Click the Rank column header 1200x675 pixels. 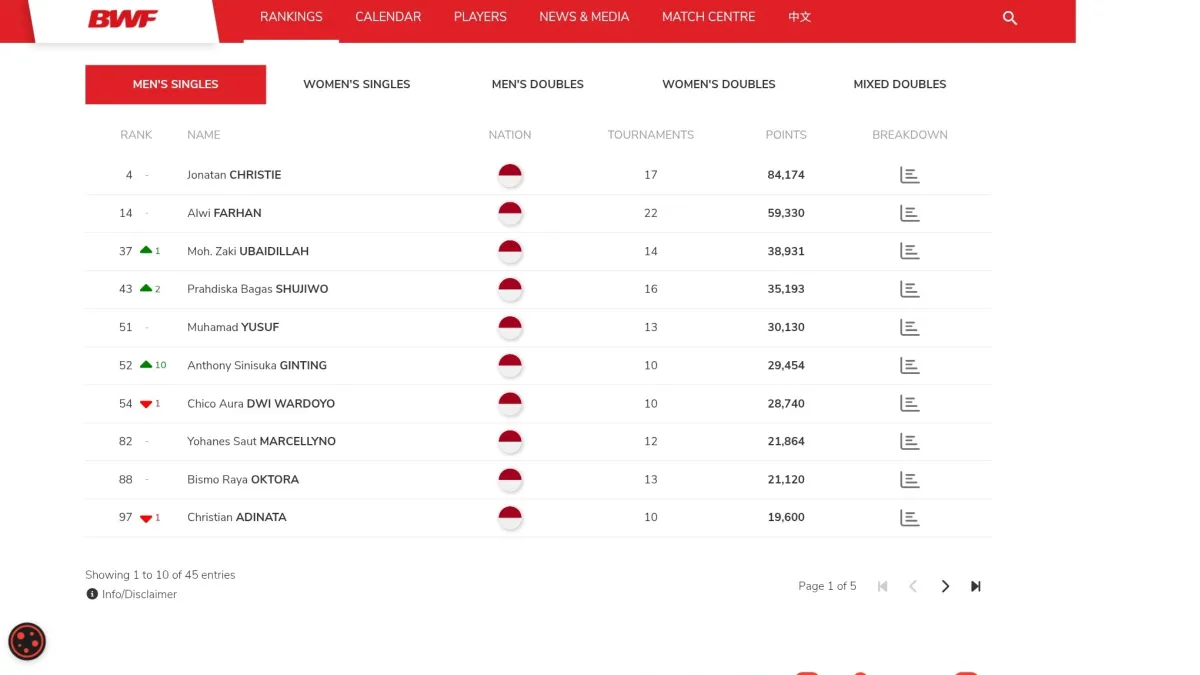136,135
